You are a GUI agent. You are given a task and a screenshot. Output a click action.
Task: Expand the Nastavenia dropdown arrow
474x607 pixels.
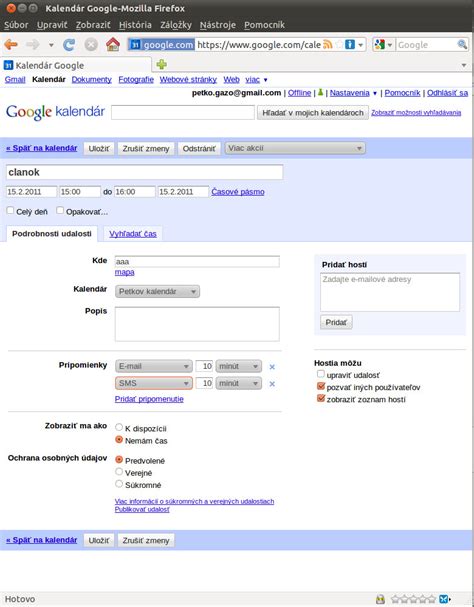coord(375,93)
